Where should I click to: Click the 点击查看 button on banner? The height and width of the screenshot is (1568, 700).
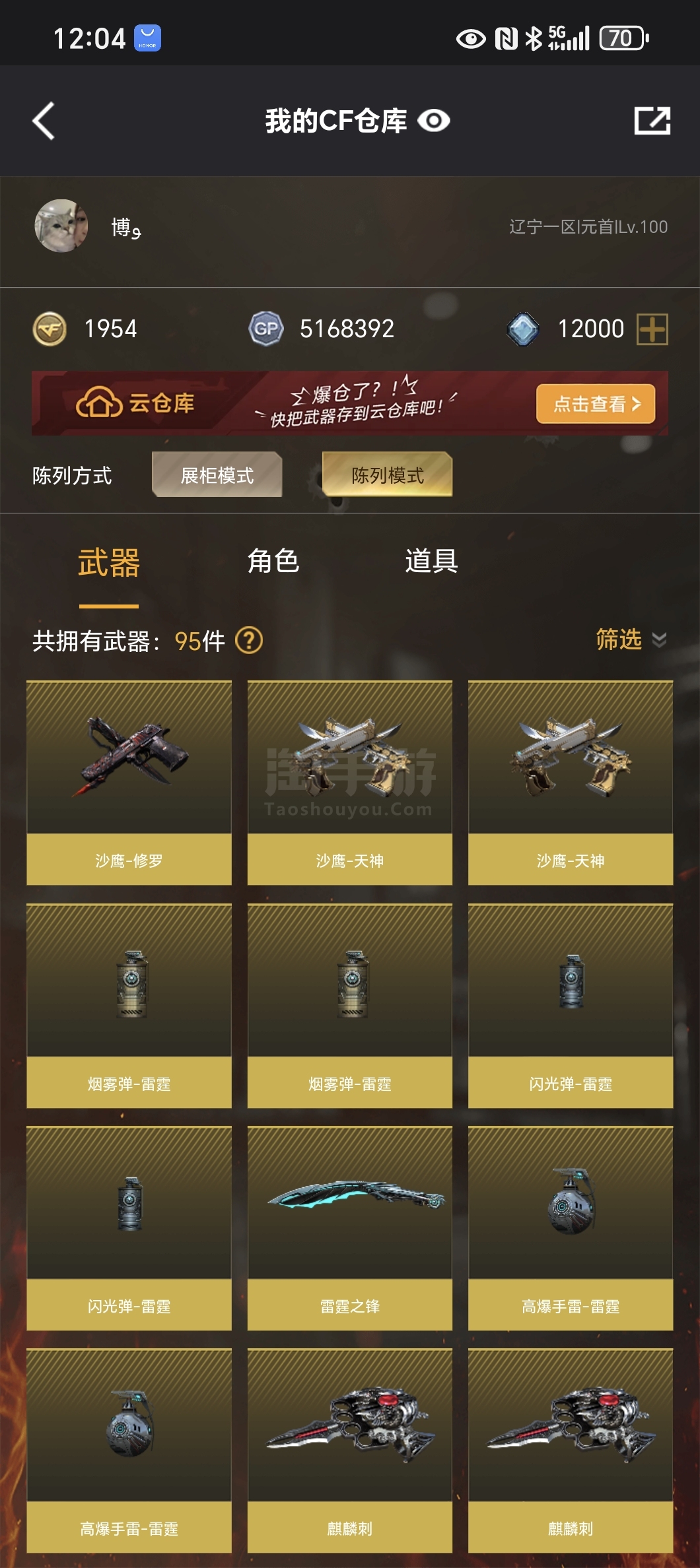click(595, 403)
